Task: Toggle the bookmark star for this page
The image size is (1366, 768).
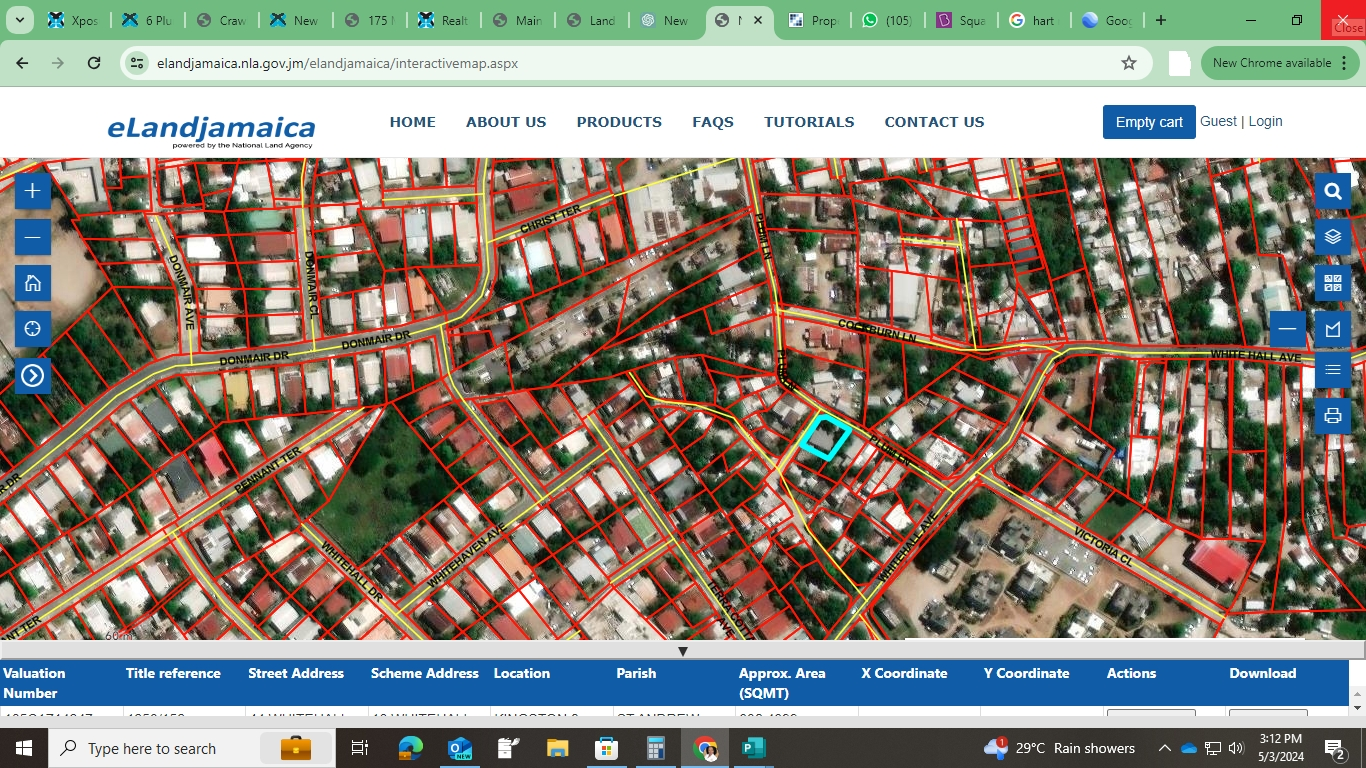Action: click(x=1128, y=62)
